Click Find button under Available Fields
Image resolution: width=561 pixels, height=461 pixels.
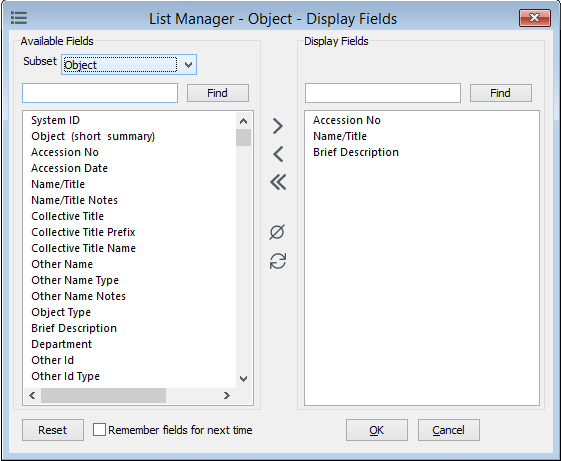coord(218,93)
